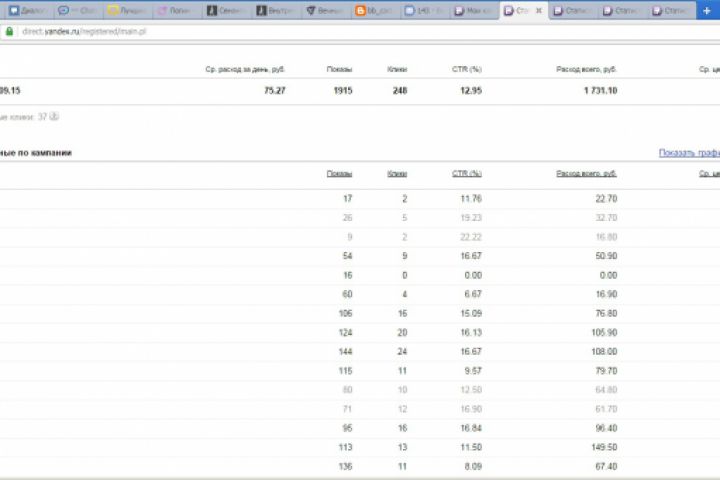Select the spend cell 67.40
Image resolution: width=720 pixels, height=480 pixels.
tap(606, 466)
